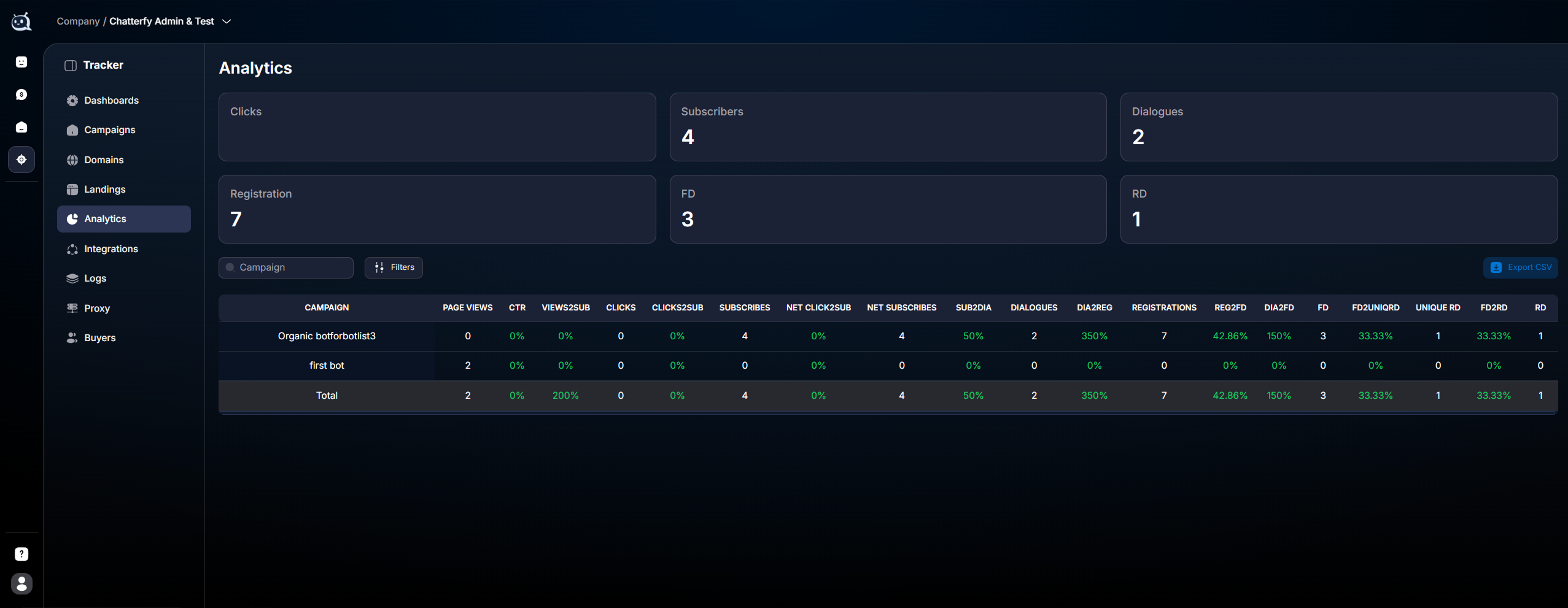Image resolution: width=1568 pixels, height=608 pixels.
Task: Click the Company breadcrumb link
Action: click(78, 21)
